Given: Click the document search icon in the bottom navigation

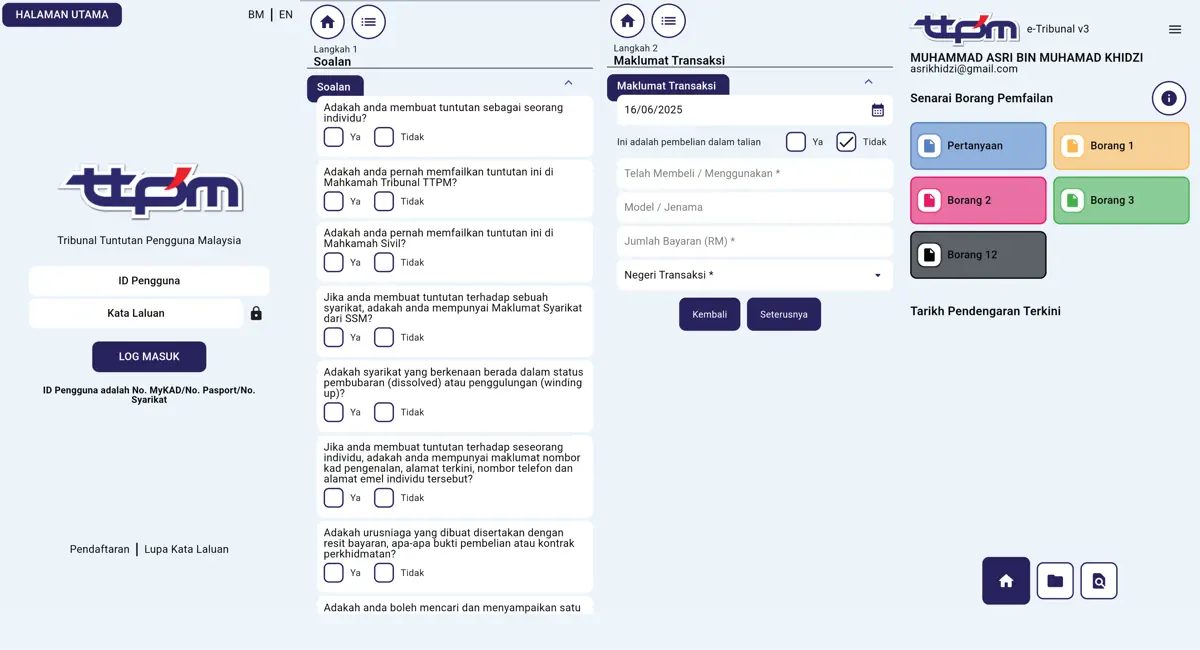Looking at the screenshot, I should pos(1099,581).
